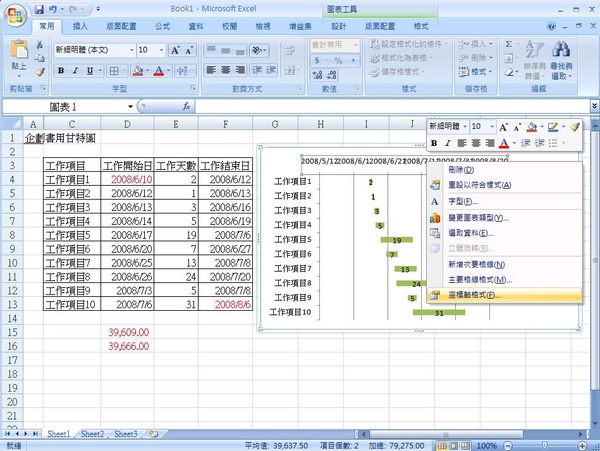Click the increase indent icon in ribbon
Screen dimensions: 600x451
pyautogui.click(x=271, y=70)
